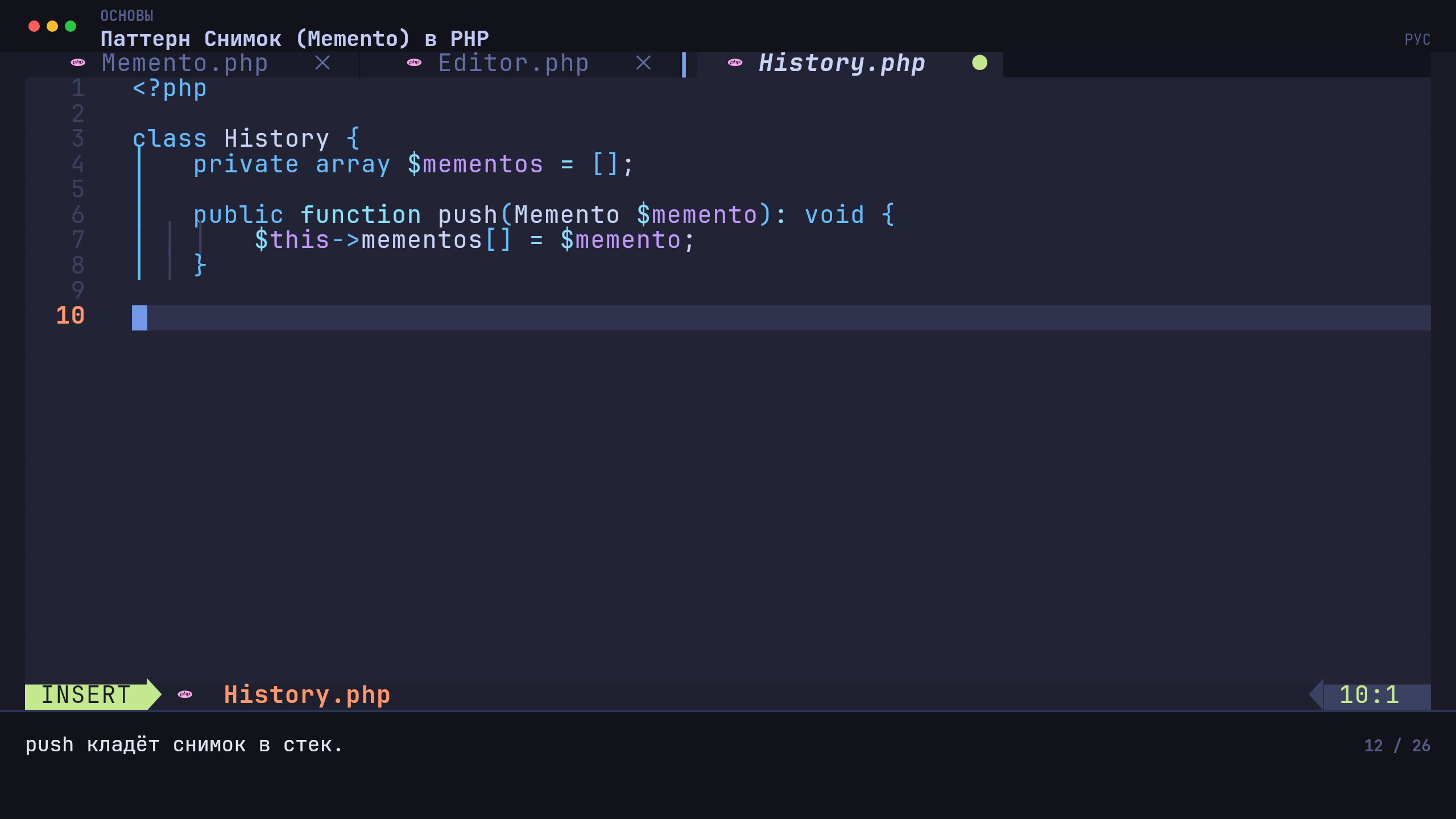
Task: Click line number 1 in gutter
Action: (x=78, y=88)
